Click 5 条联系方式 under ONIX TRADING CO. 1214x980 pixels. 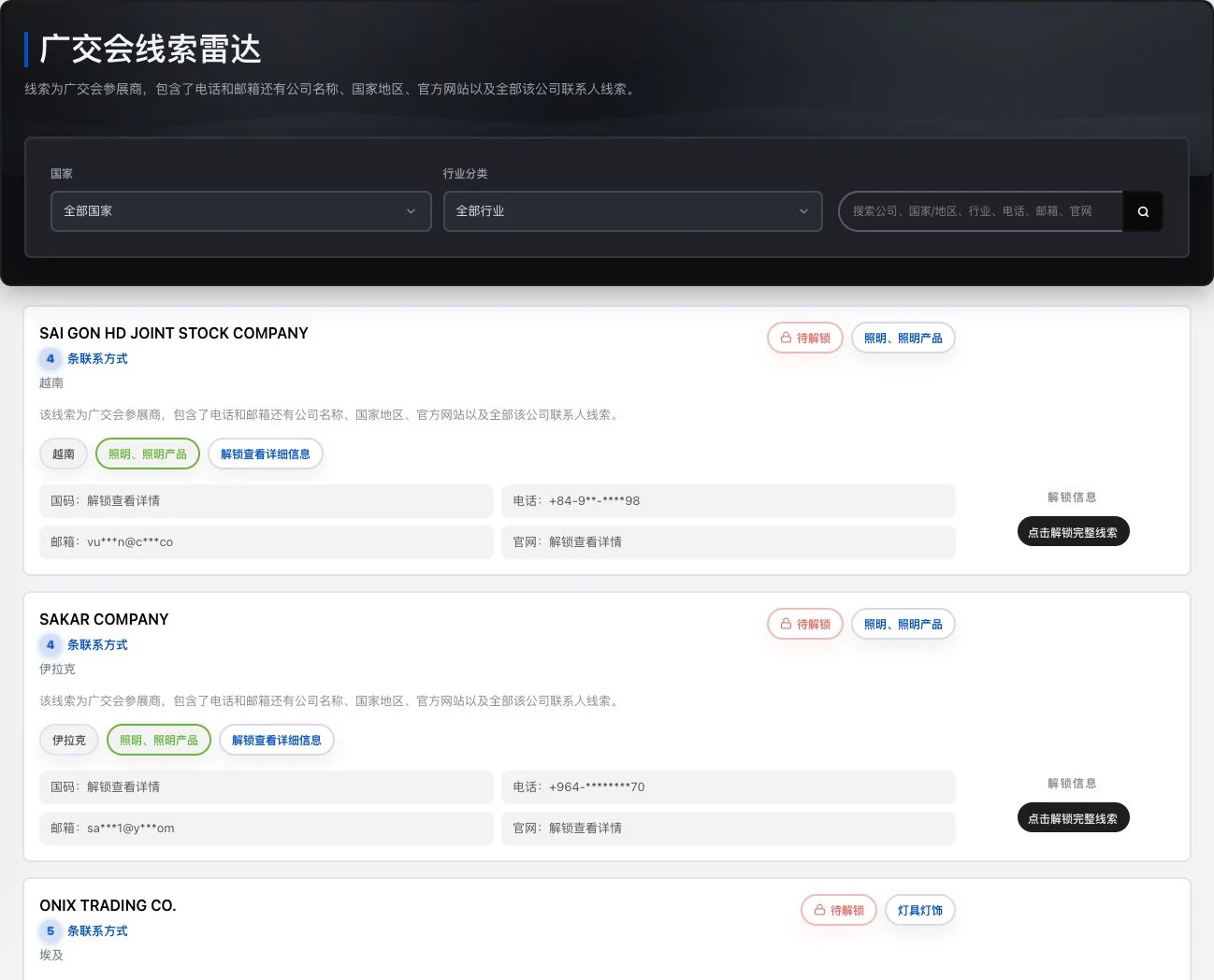(x=84, y=931)
